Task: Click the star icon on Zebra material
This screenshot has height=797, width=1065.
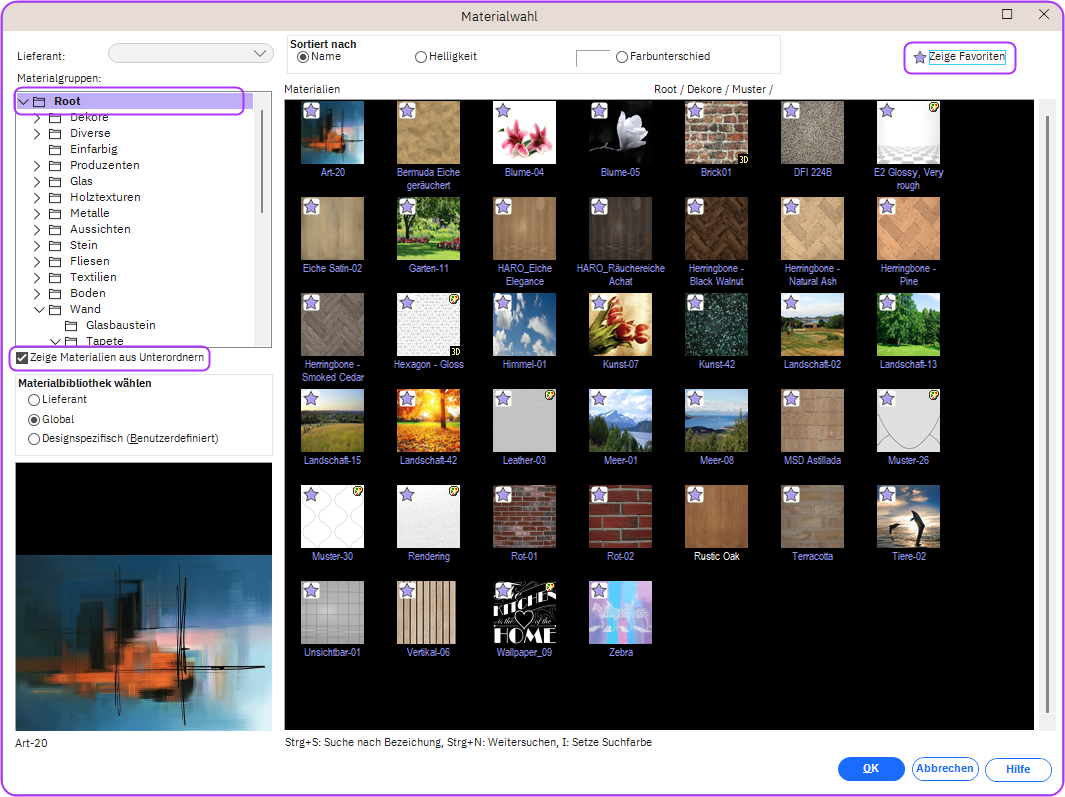Action: 599,591
